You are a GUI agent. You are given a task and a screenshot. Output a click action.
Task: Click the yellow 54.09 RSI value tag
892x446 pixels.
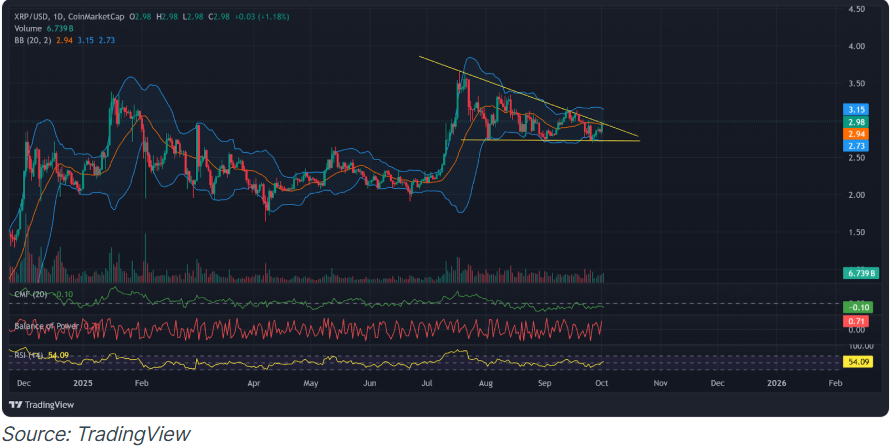tap(856, 360)
